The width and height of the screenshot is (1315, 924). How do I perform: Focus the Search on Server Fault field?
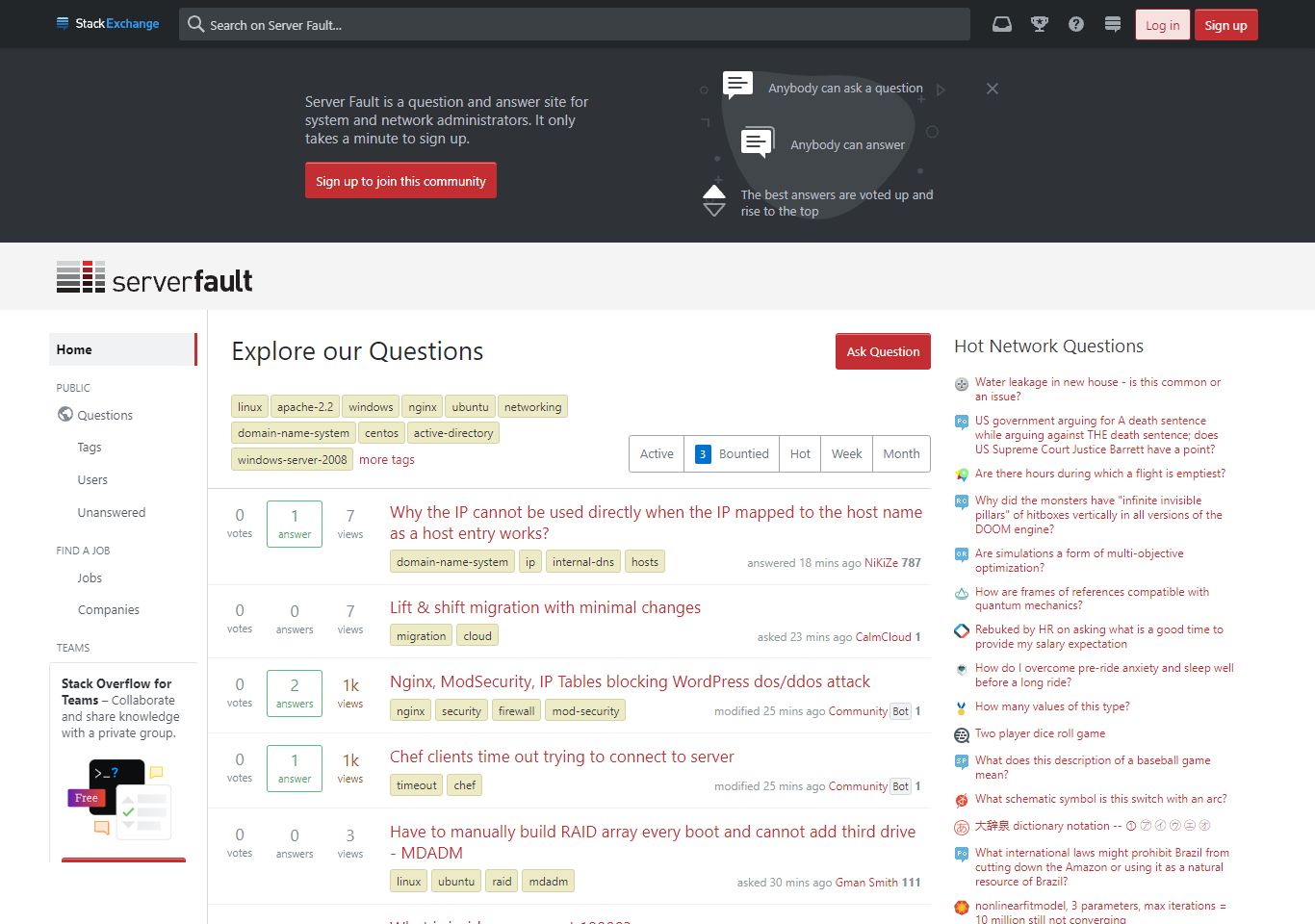coord(575,24)
